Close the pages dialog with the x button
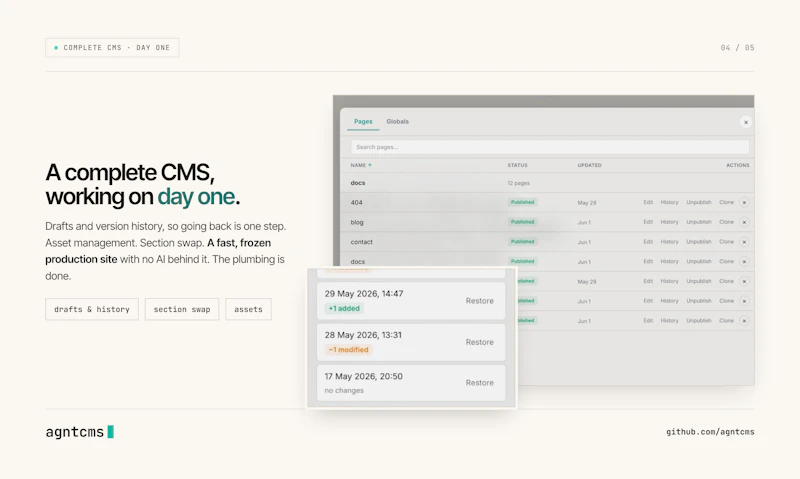This screenshot has height=479, width=800. click(745, 122)
